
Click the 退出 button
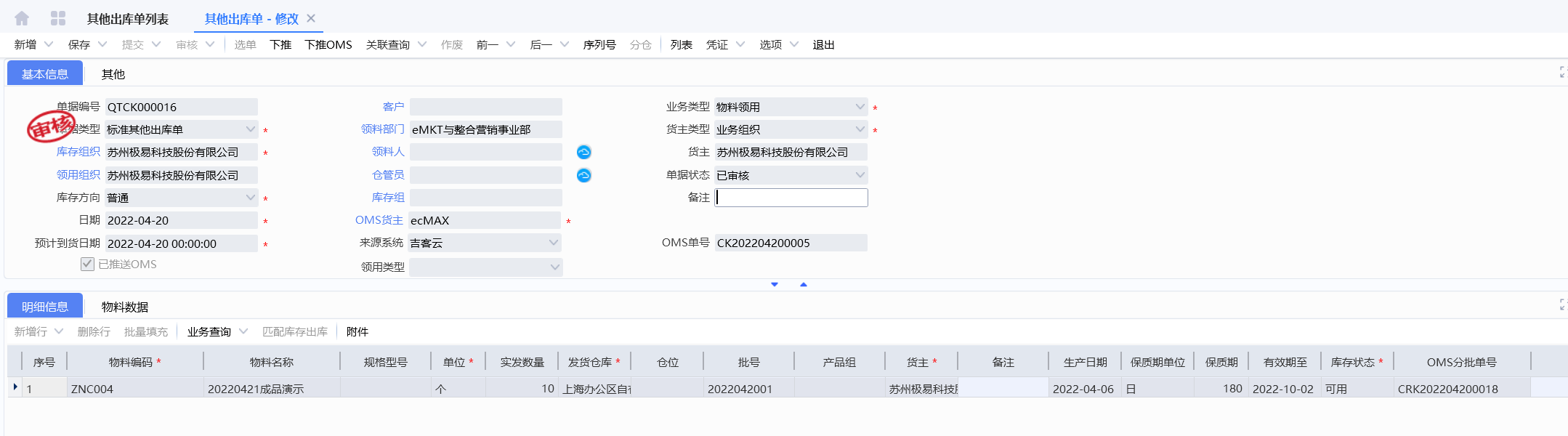coord(823,44)
